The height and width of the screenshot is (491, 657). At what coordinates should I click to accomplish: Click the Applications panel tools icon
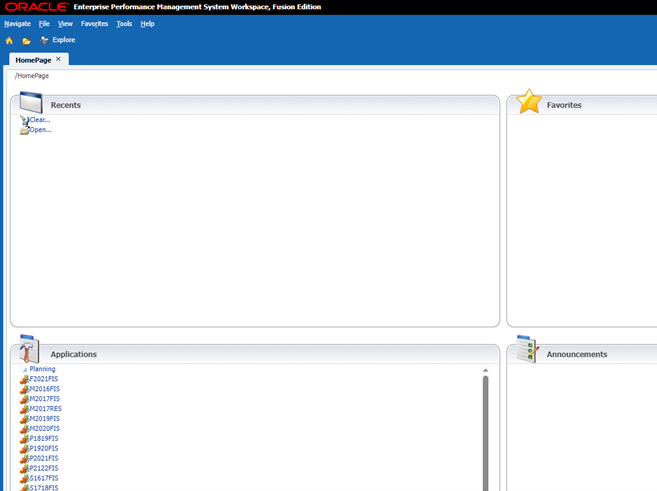pyautogui.click(x=29, y=351)
